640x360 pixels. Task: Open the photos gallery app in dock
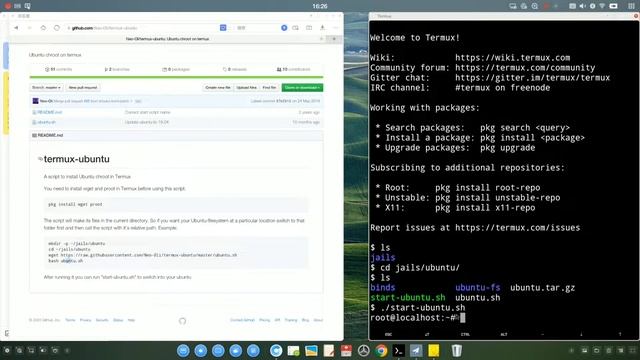point(311,351)
